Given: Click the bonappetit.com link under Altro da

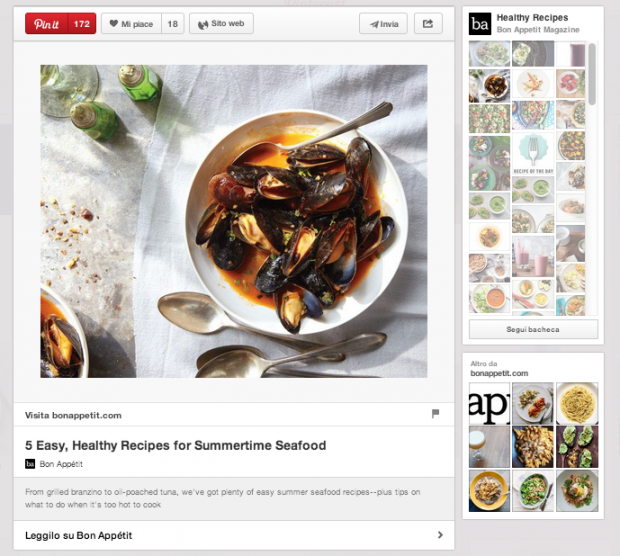Looking at the screenshot, I should pyautogui.click(x=499, y=373).
